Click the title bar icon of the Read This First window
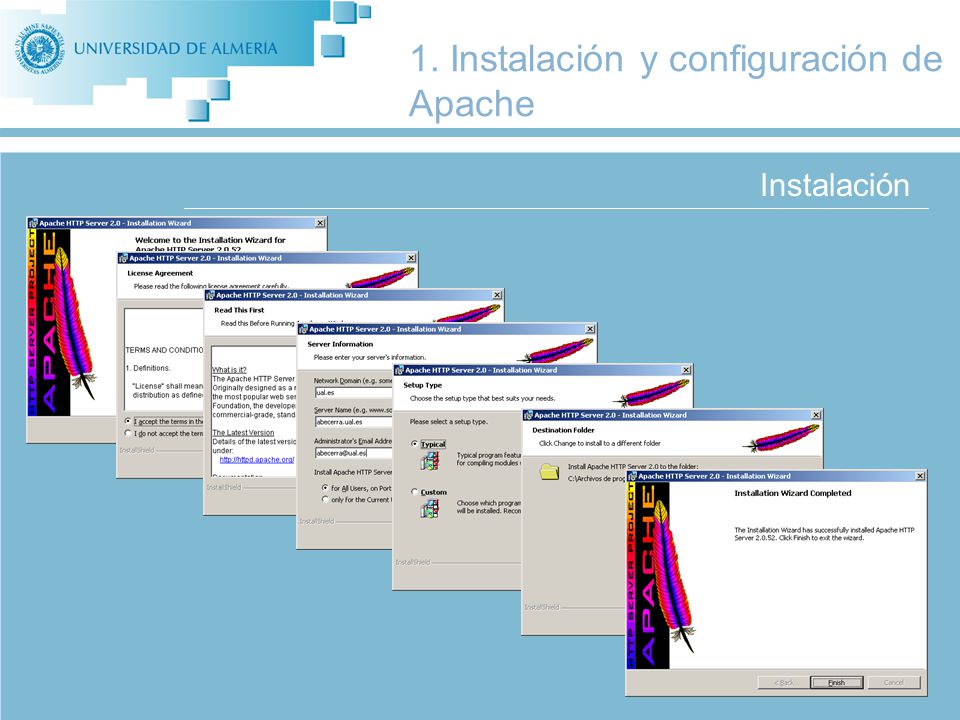This screenshot has height=720, width=960. tap(210, 295)
